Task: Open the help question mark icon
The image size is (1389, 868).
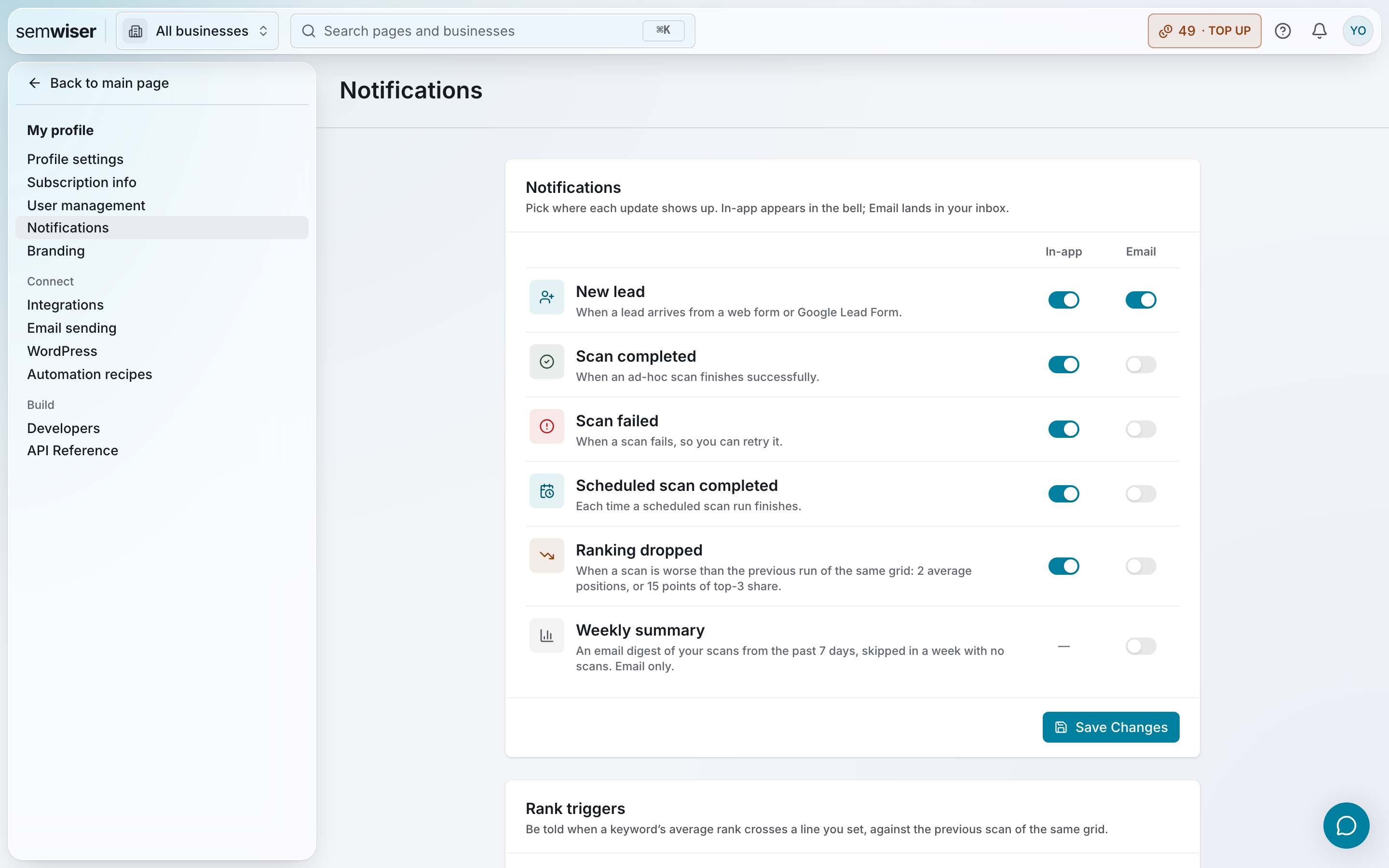Action: click(1282, 31)
